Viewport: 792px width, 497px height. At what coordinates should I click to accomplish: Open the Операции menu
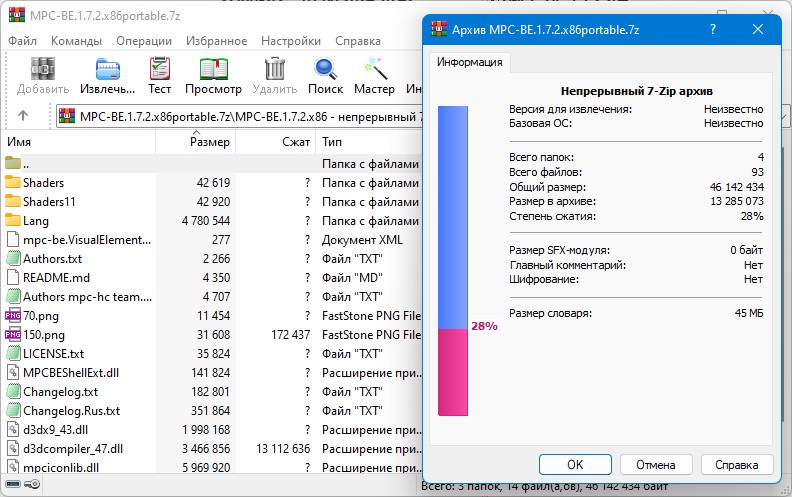point(144,41)
